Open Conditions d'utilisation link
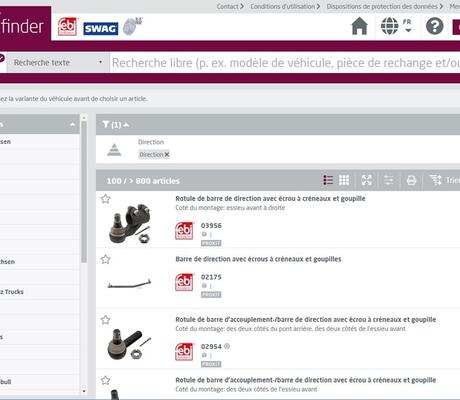 click(x=285, y=6)
